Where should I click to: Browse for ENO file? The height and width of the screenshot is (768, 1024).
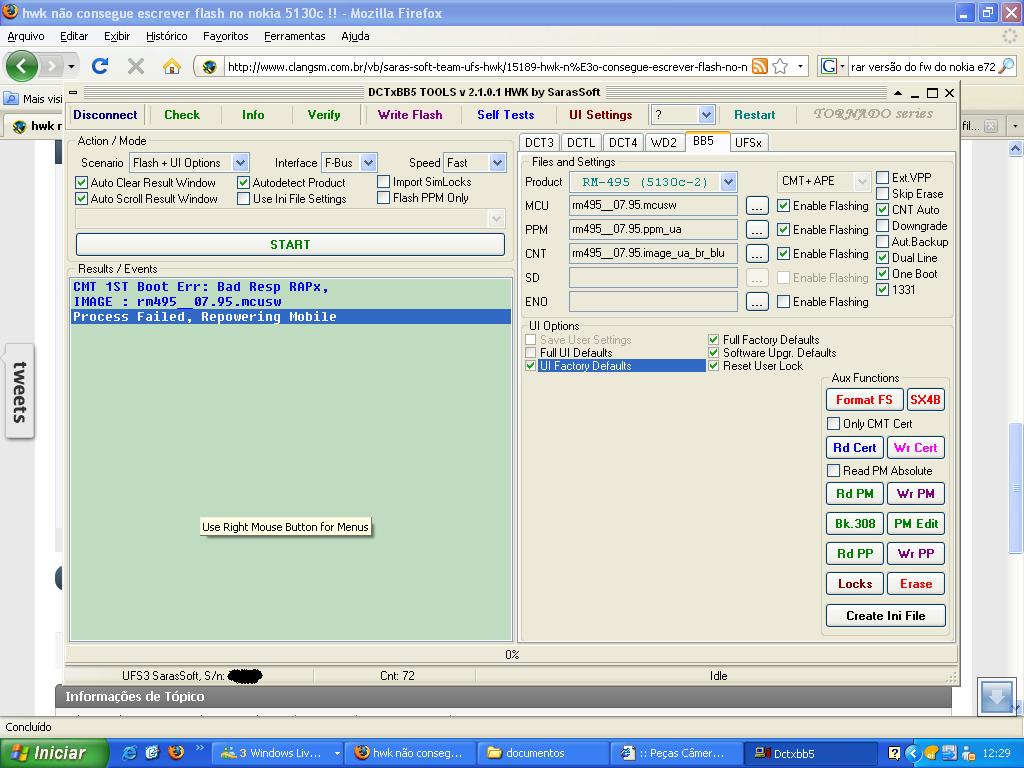756,302
